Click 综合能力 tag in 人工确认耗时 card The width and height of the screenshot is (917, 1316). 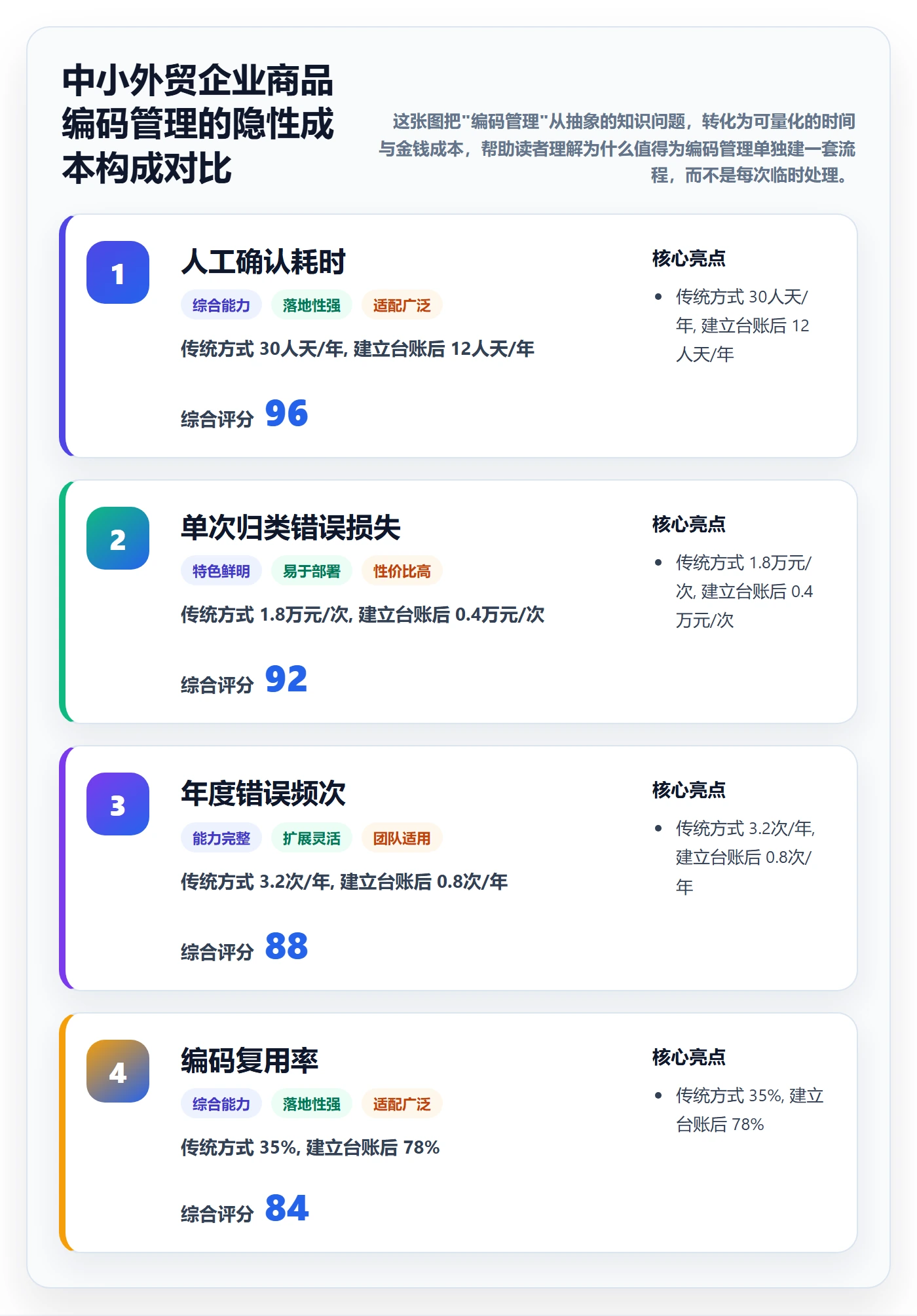click(x=221, y=305)
